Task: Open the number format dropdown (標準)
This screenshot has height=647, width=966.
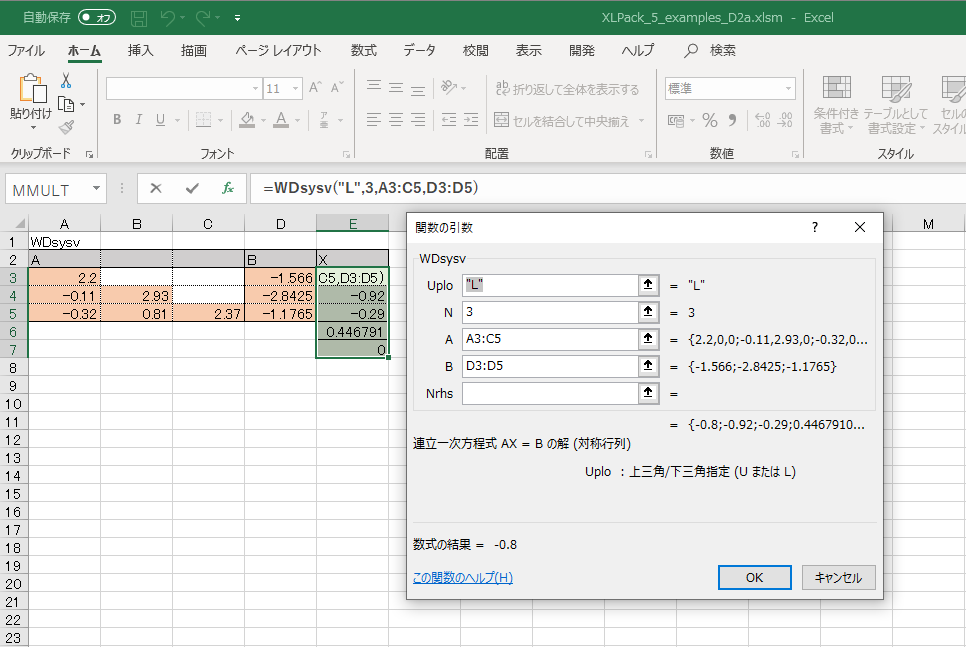Action: [x=788, y=89]
